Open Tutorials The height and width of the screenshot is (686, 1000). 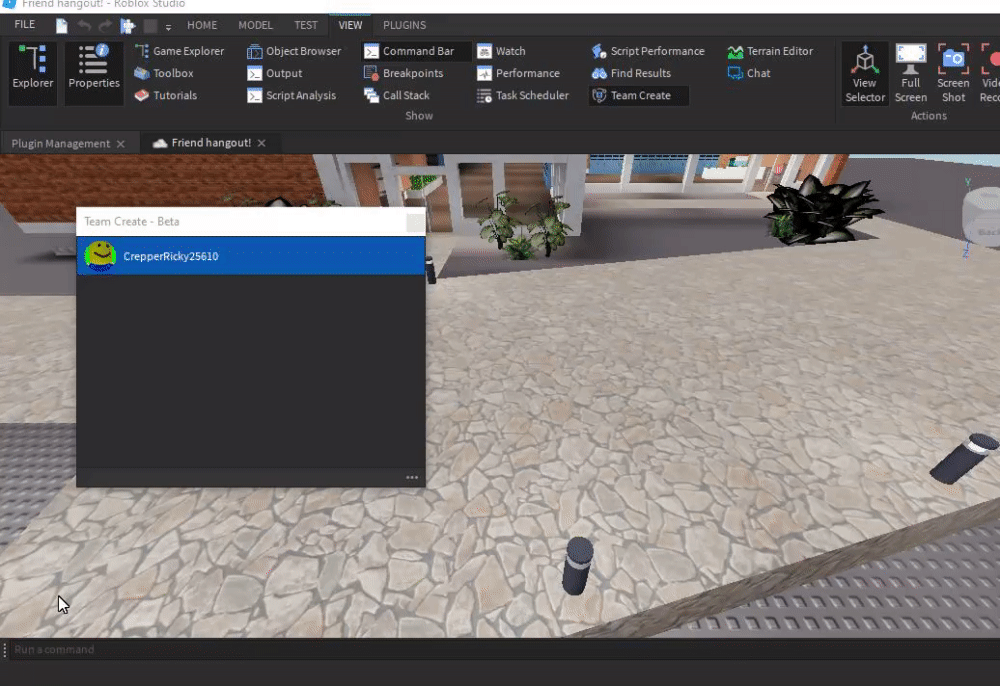tap(166, 96)
